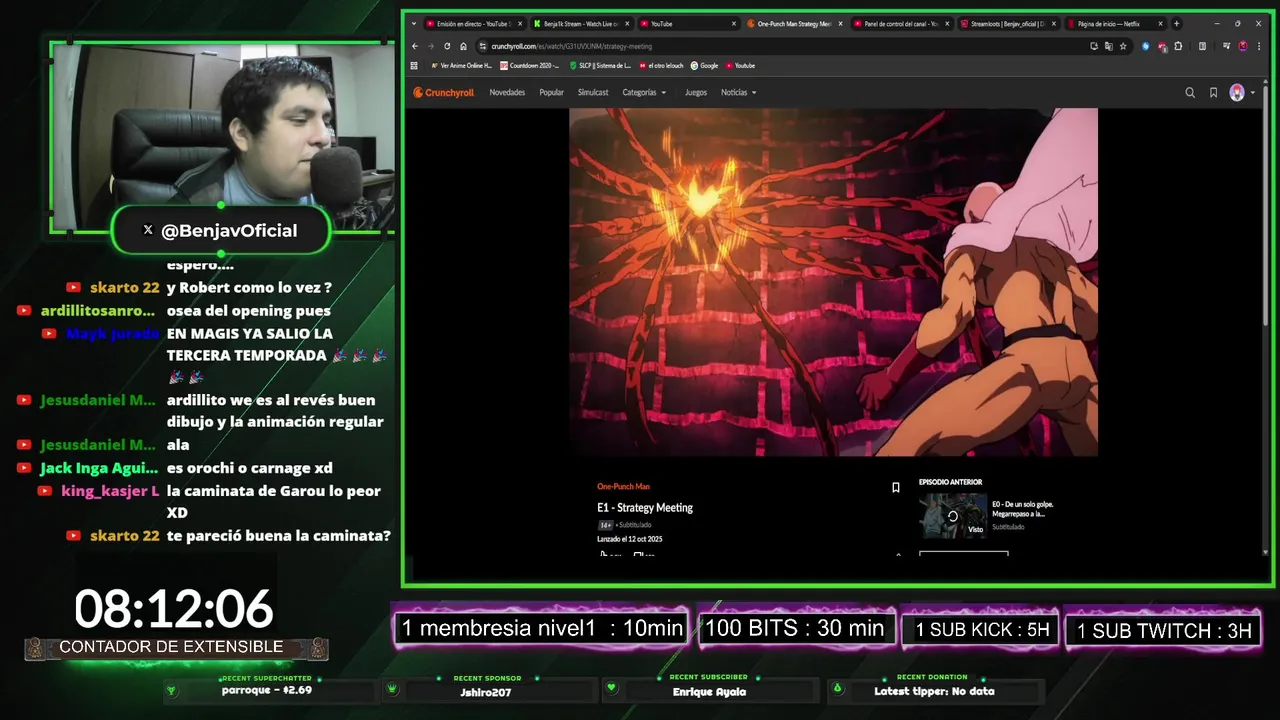Open Countdown 2020 bookmark

(x=529, y=66)
